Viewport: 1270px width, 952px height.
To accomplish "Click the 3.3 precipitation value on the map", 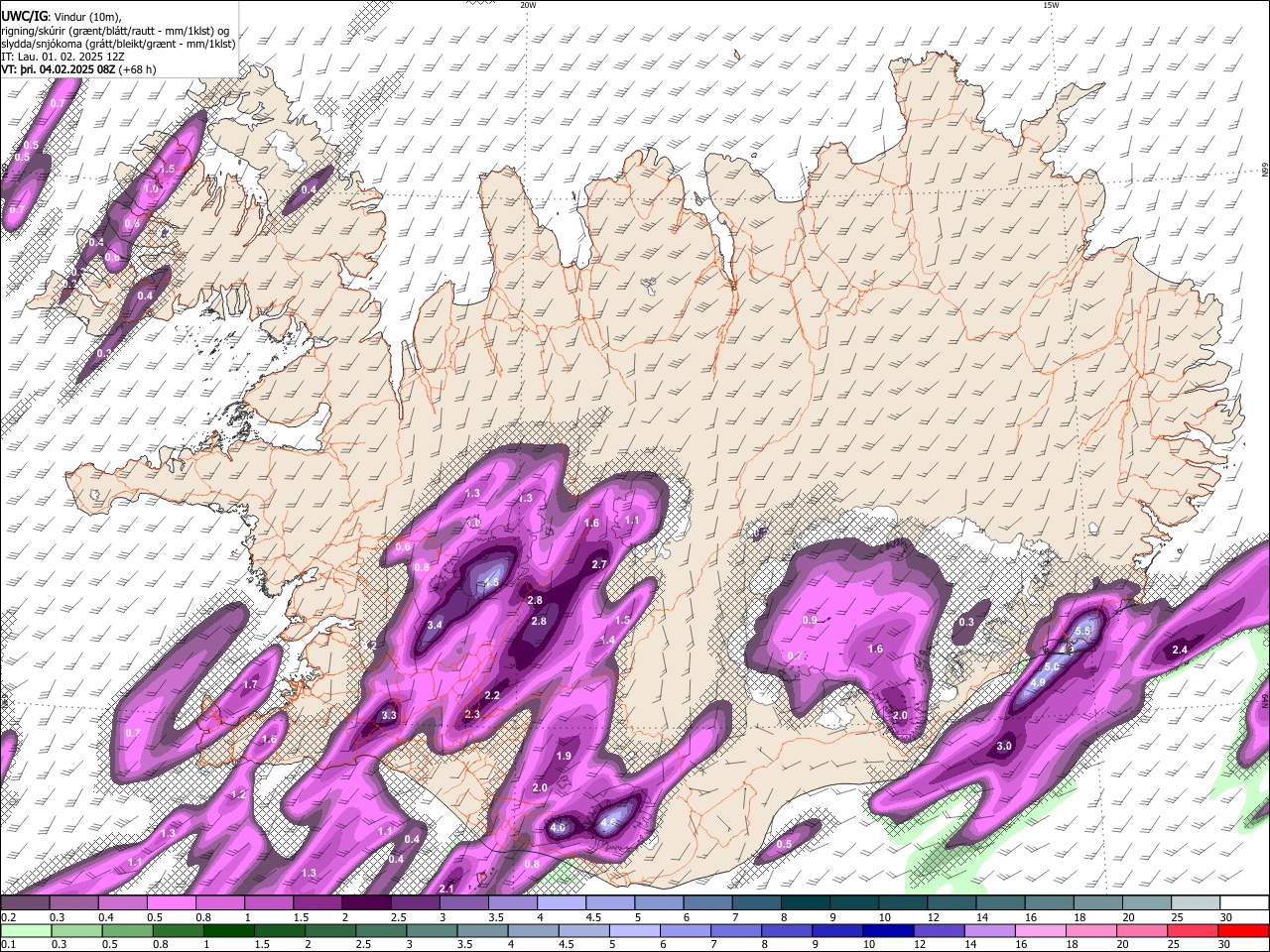I will click(x=389, y=715).
